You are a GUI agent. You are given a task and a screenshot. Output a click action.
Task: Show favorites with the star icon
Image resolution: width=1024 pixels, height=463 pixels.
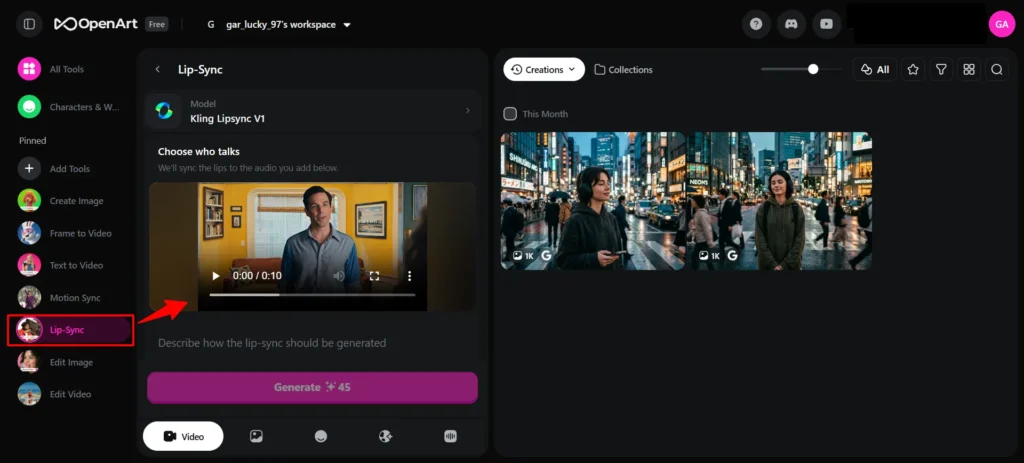click(912, 69)
